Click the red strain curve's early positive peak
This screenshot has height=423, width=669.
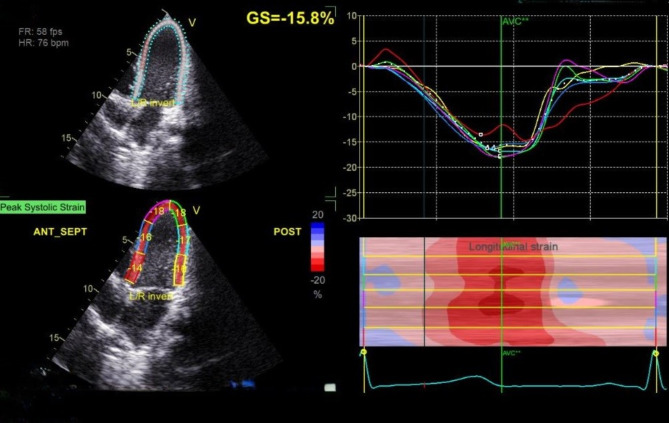pyautogui.click(x=385, y=49)
